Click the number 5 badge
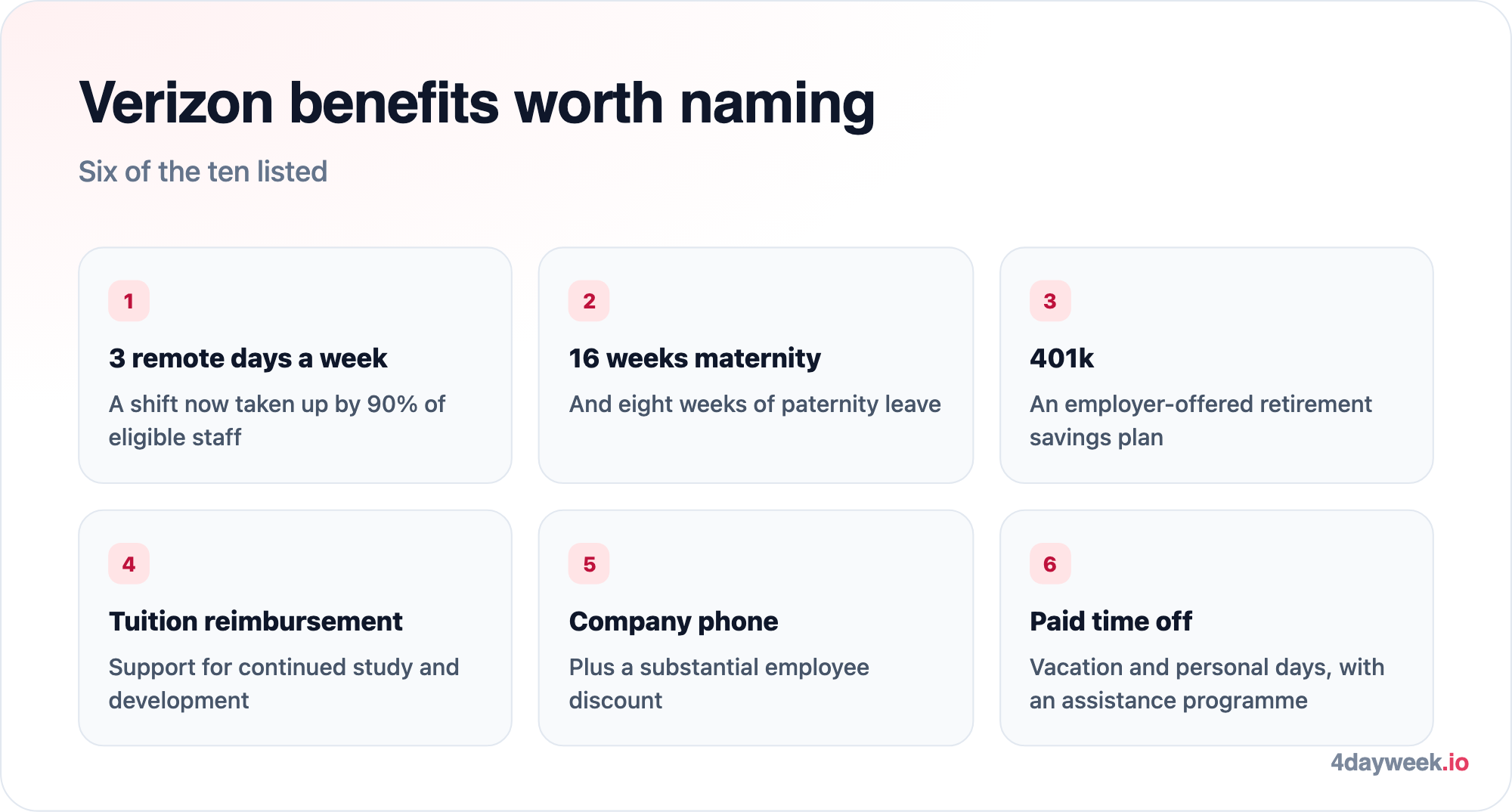1512x812 pixels. (x=589, y=564)
